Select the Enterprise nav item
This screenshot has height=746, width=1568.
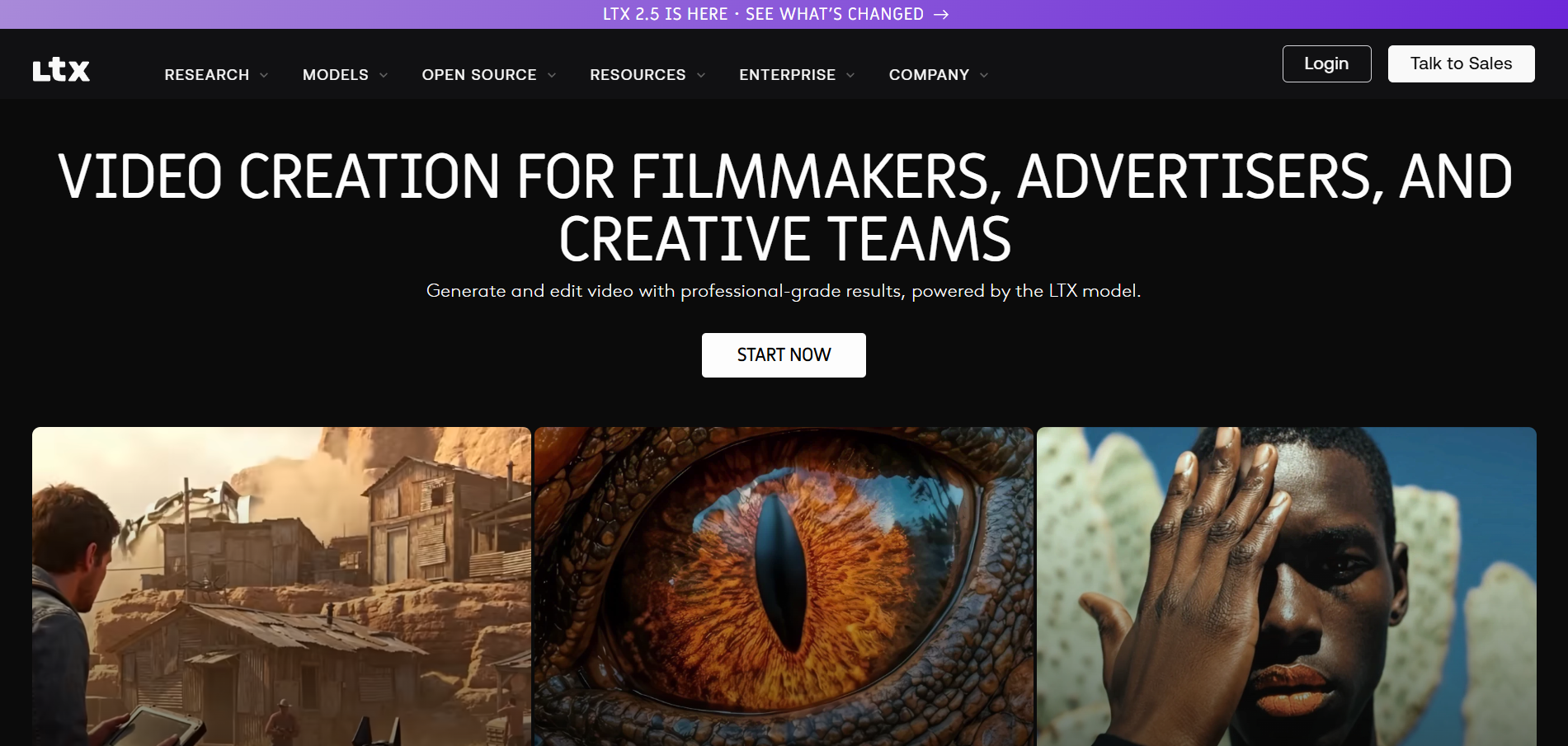pos(787,75)
